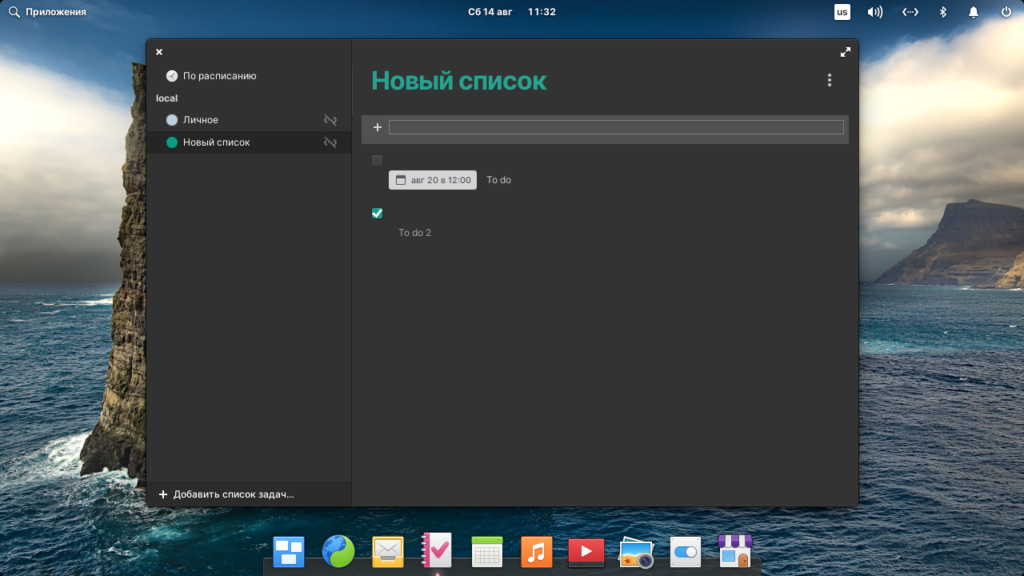Open the notifications bell indicator

(973, 12)
